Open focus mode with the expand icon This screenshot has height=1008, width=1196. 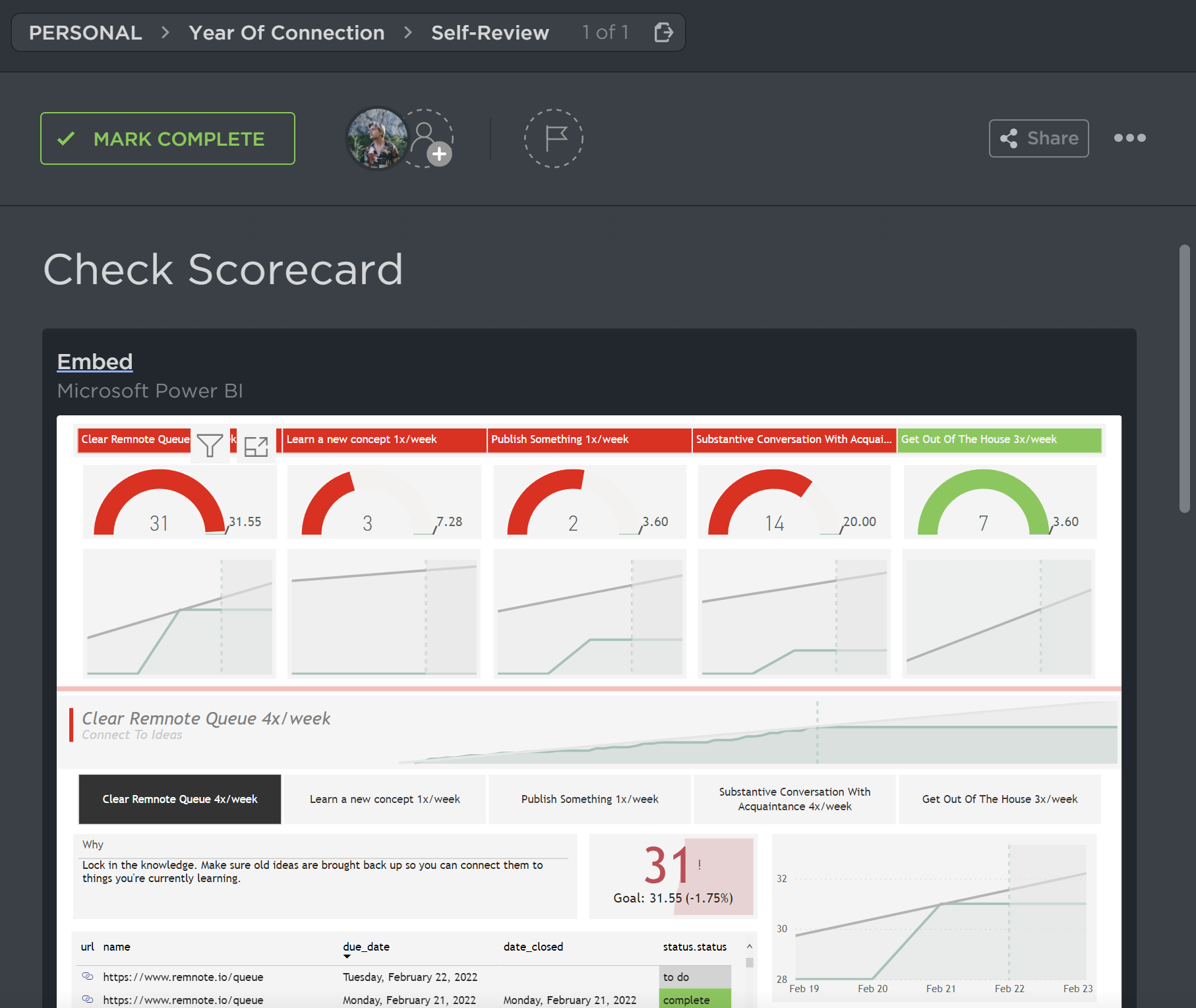(256, 446)
